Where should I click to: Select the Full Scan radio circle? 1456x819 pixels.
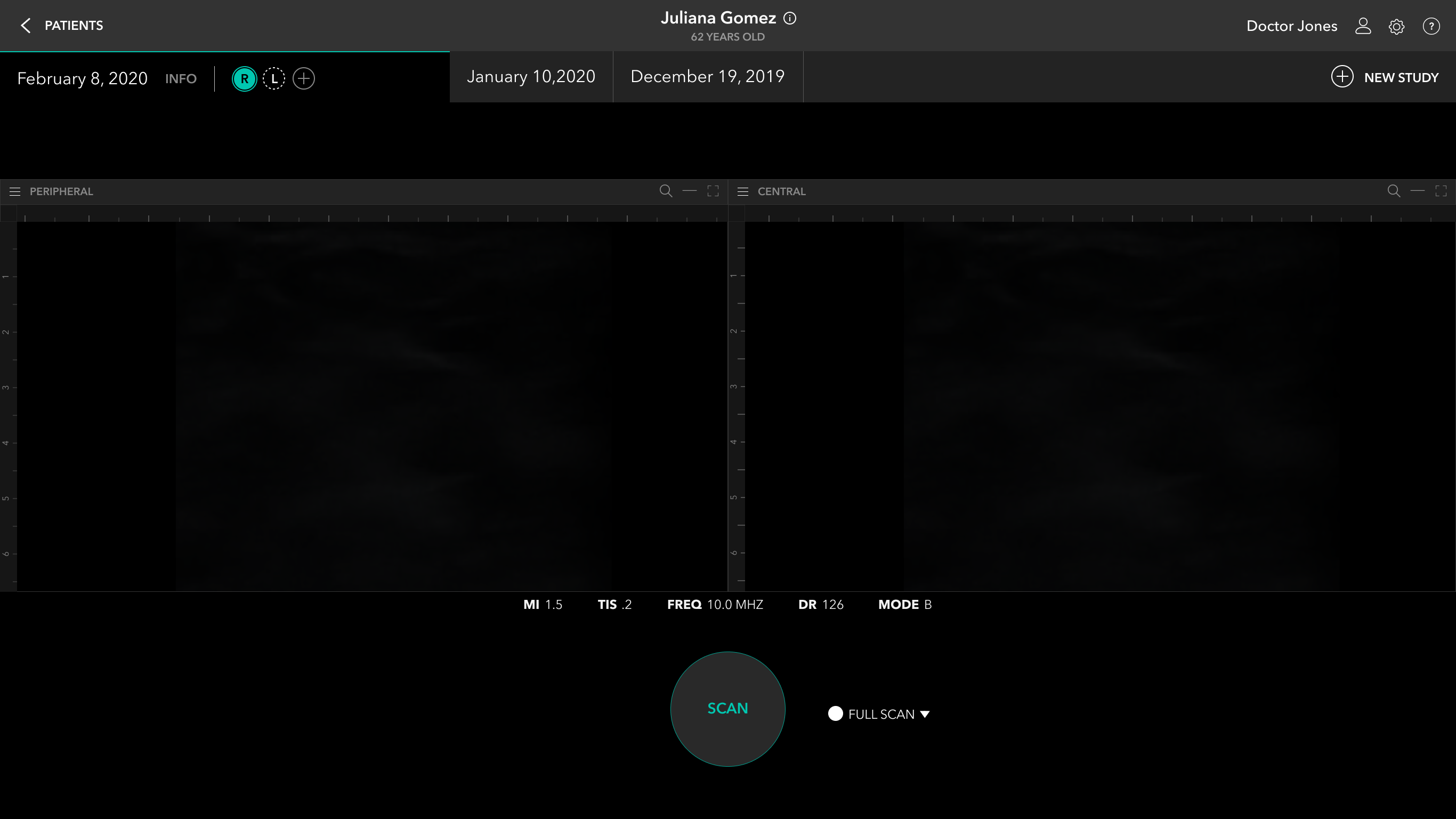(835, 714)
